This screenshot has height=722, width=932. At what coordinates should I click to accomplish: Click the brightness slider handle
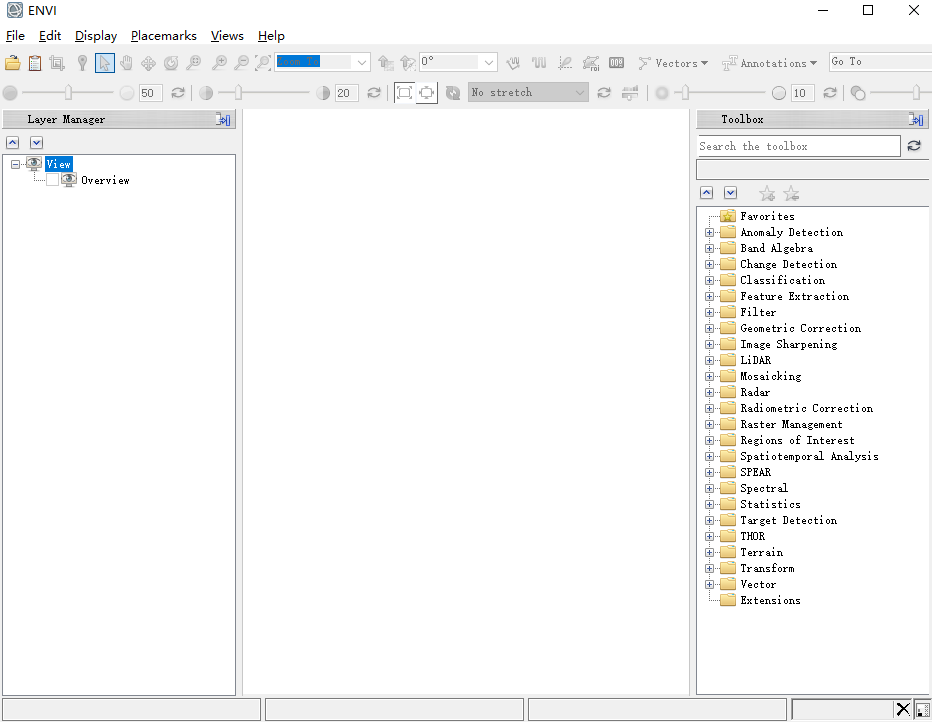click(x=68, y=93)
